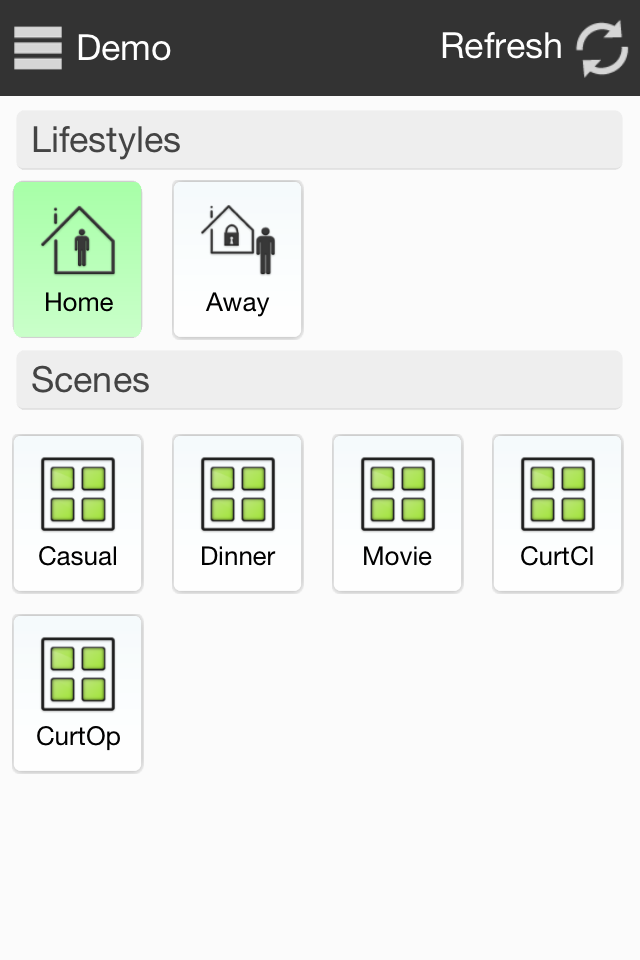Screen dimensions: 640x960
Task: Tap the Casual scene grid icon
Action: click(x=78, y=494)
